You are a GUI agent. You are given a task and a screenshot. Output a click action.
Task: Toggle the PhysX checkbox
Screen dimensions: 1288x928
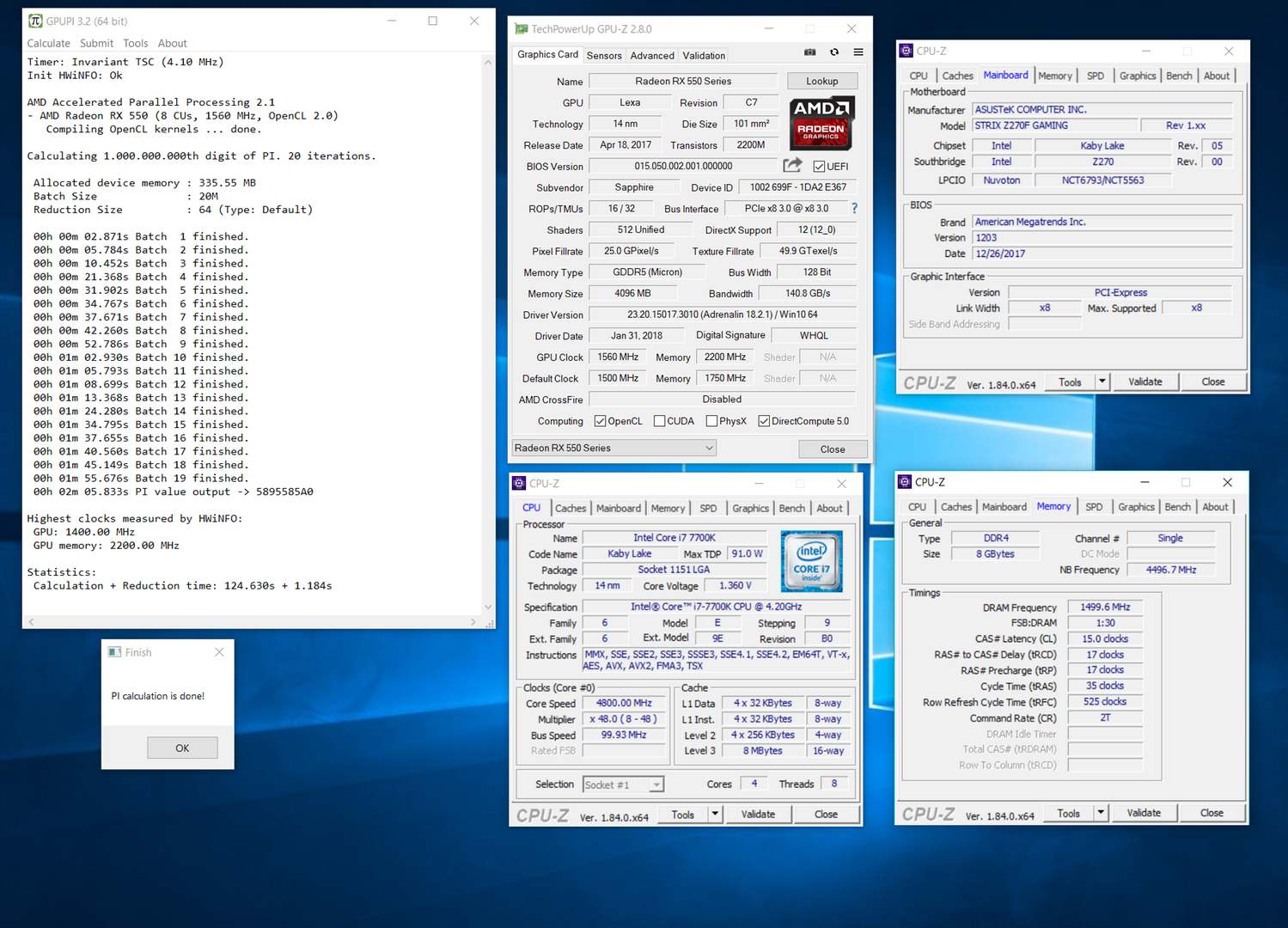[x=711, y=421]
